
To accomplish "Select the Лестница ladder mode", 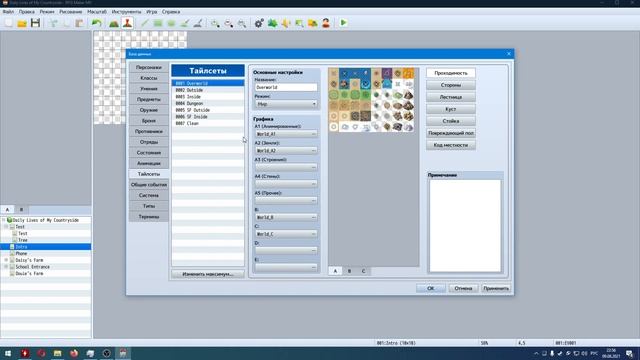I will (451, 97).
